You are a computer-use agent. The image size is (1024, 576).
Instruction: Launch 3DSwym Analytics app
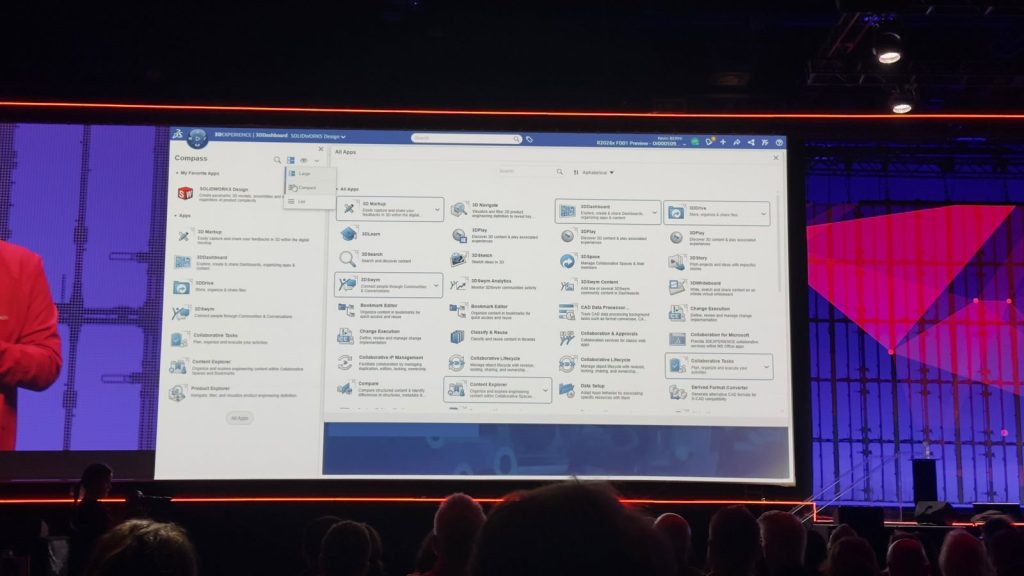[458, 284]
